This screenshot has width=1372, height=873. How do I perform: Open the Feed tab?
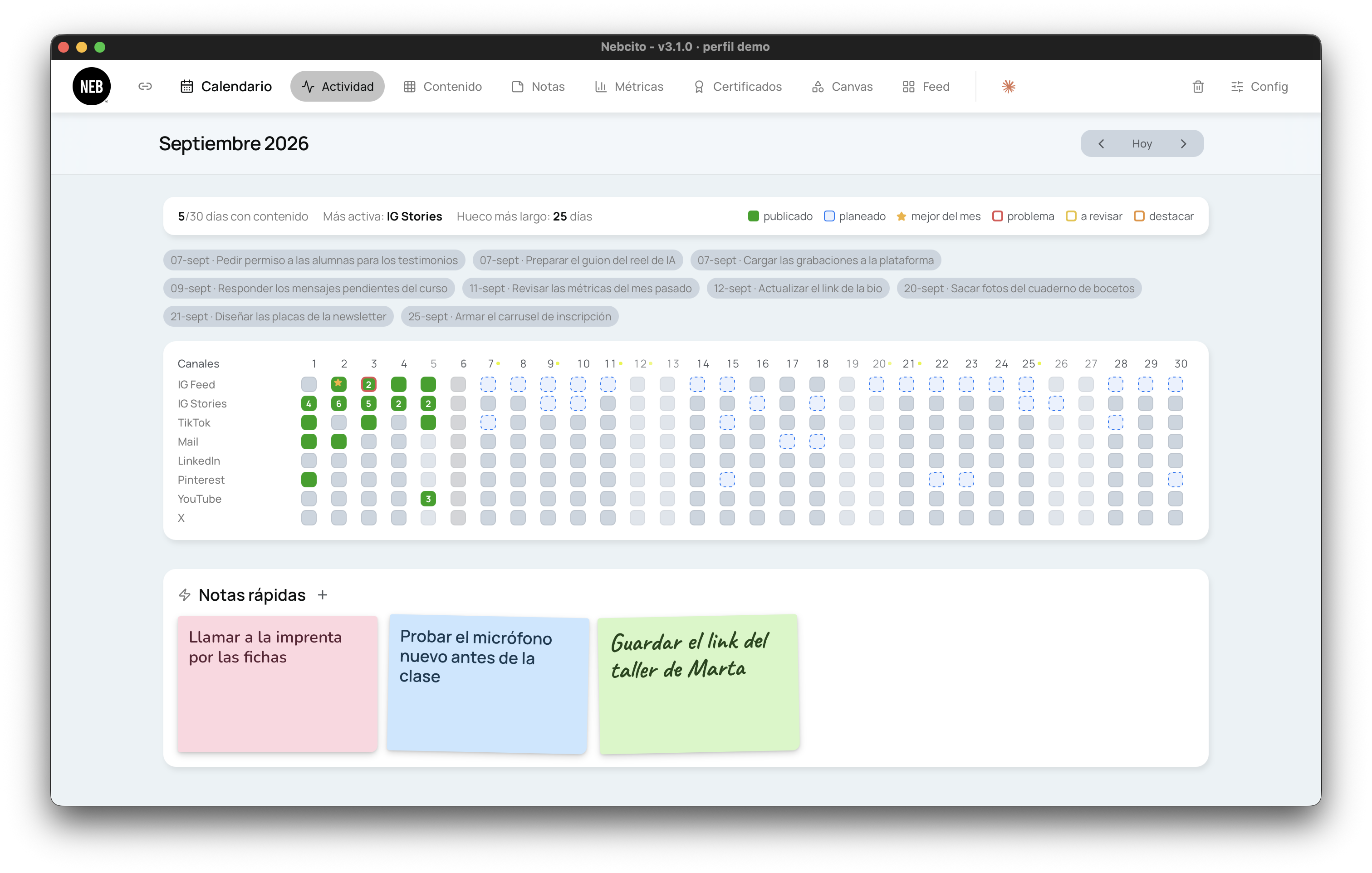click(x=926, y=86)
